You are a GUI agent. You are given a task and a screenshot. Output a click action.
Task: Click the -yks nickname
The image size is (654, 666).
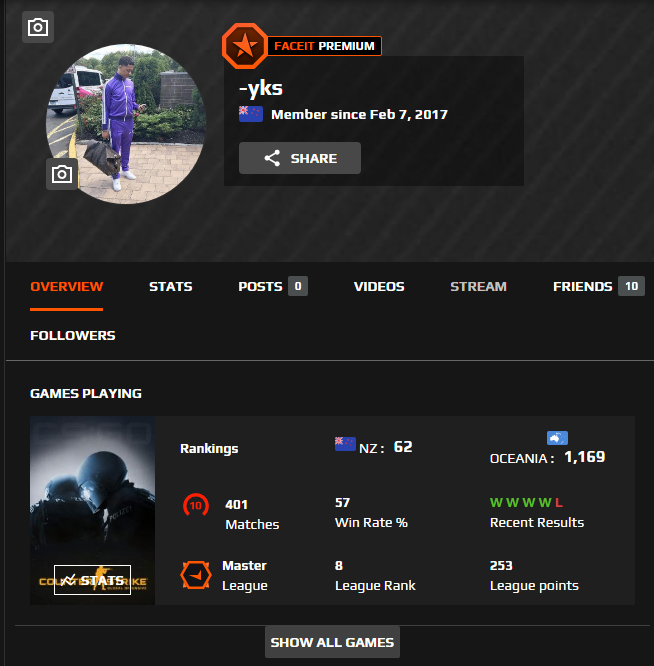click(261, 88)
